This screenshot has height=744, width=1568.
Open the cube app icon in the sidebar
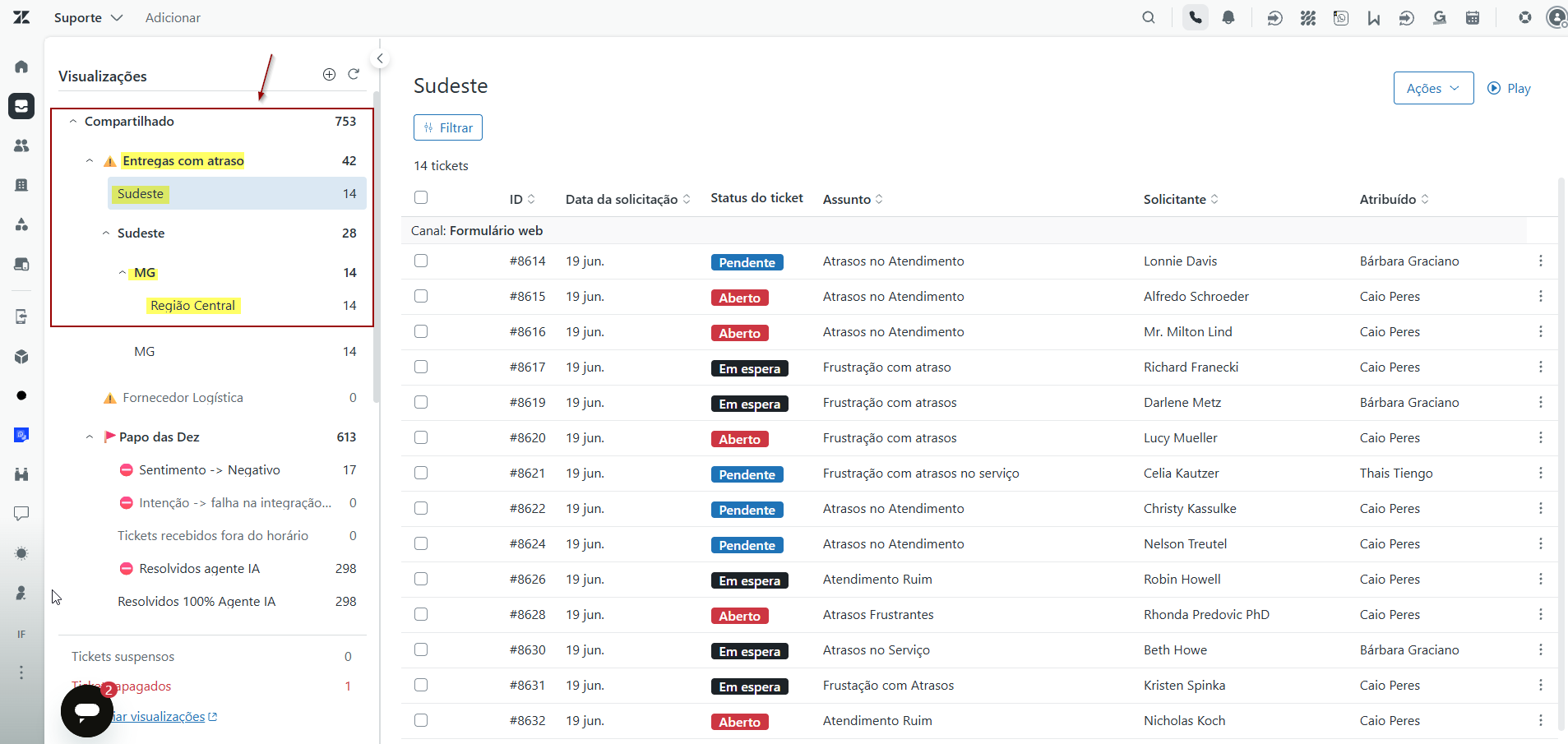(x=21, y=357)
